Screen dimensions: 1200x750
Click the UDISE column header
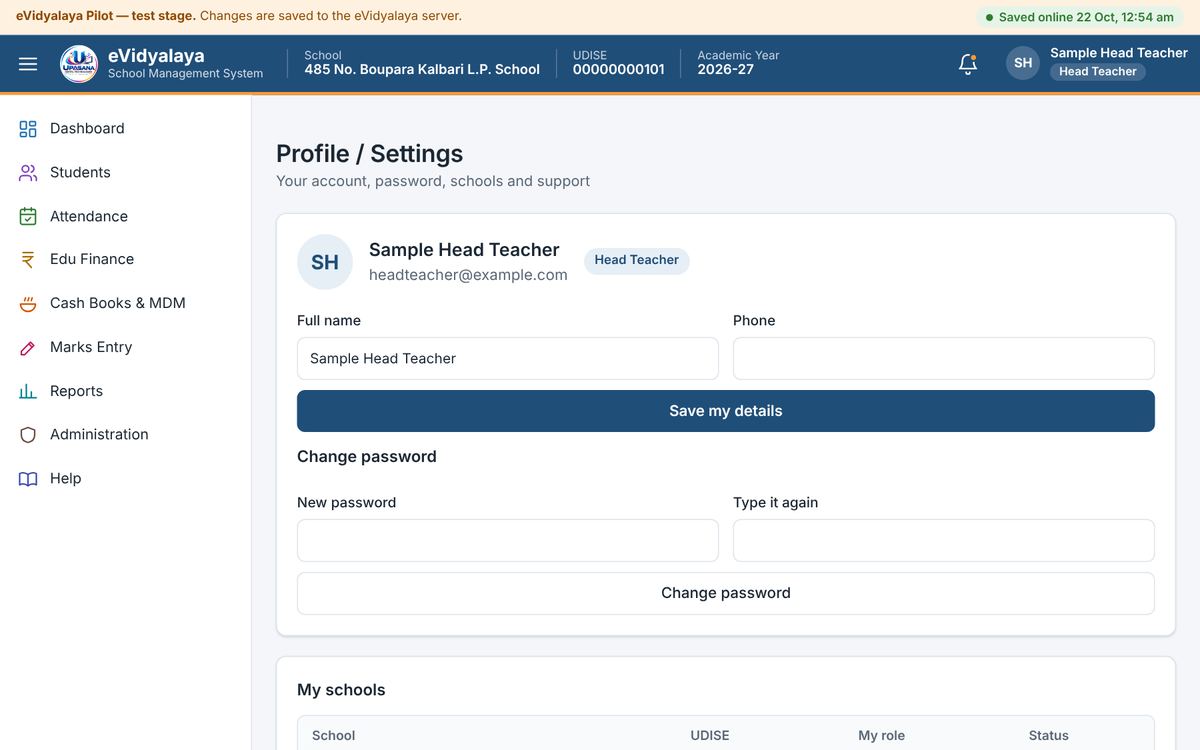coord(710,735)
